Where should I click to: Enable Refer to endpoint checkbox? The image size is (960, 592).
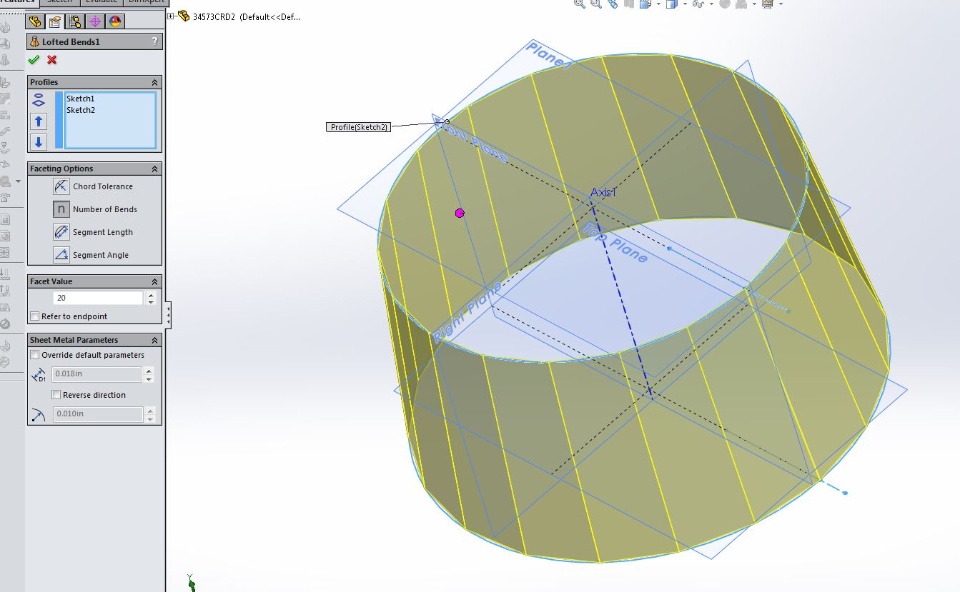(x=36, y=317)
